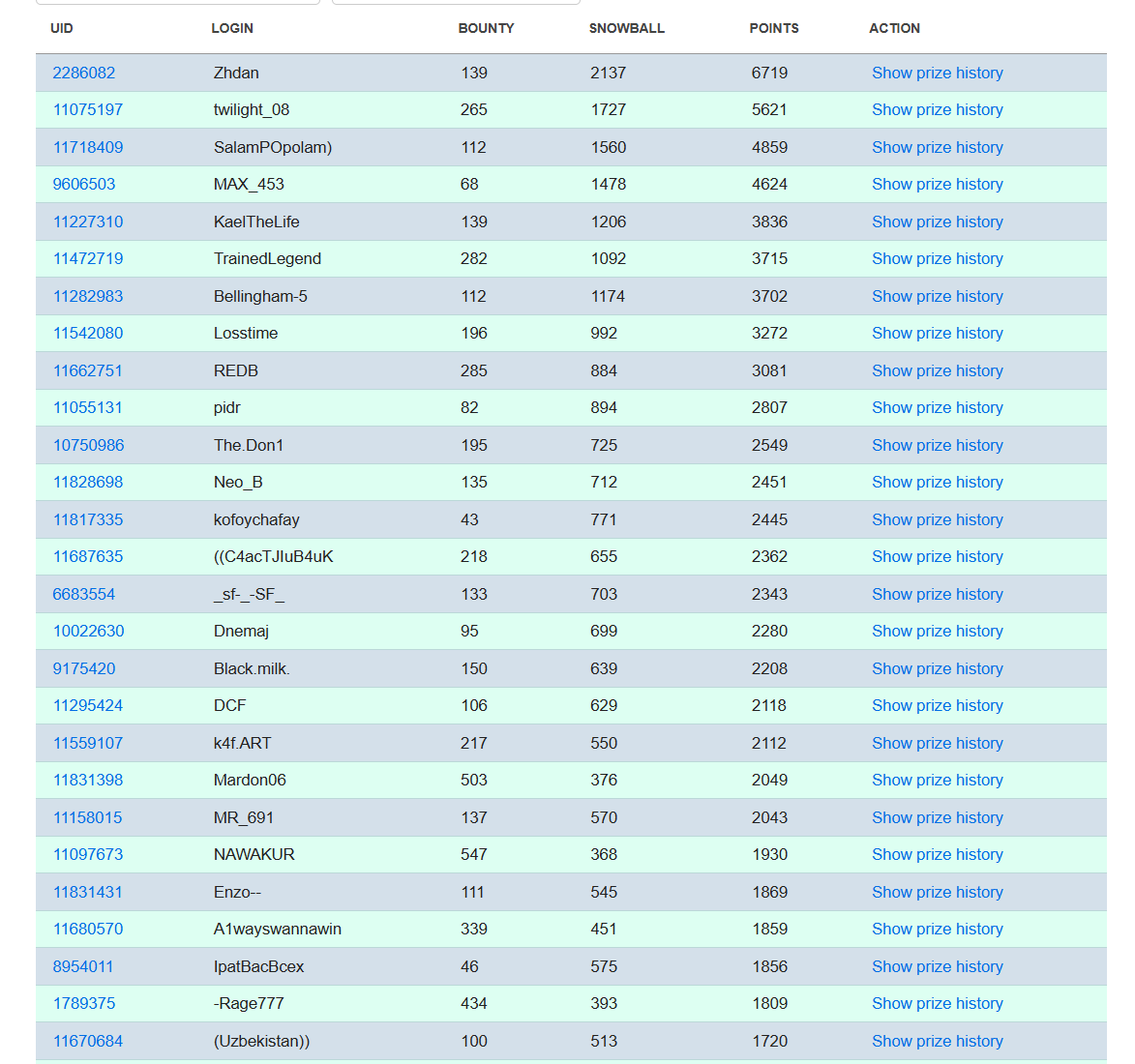Show prize history for kofoychafay
This screenshot has height=1064, width=1135.
tap(937, 519)
